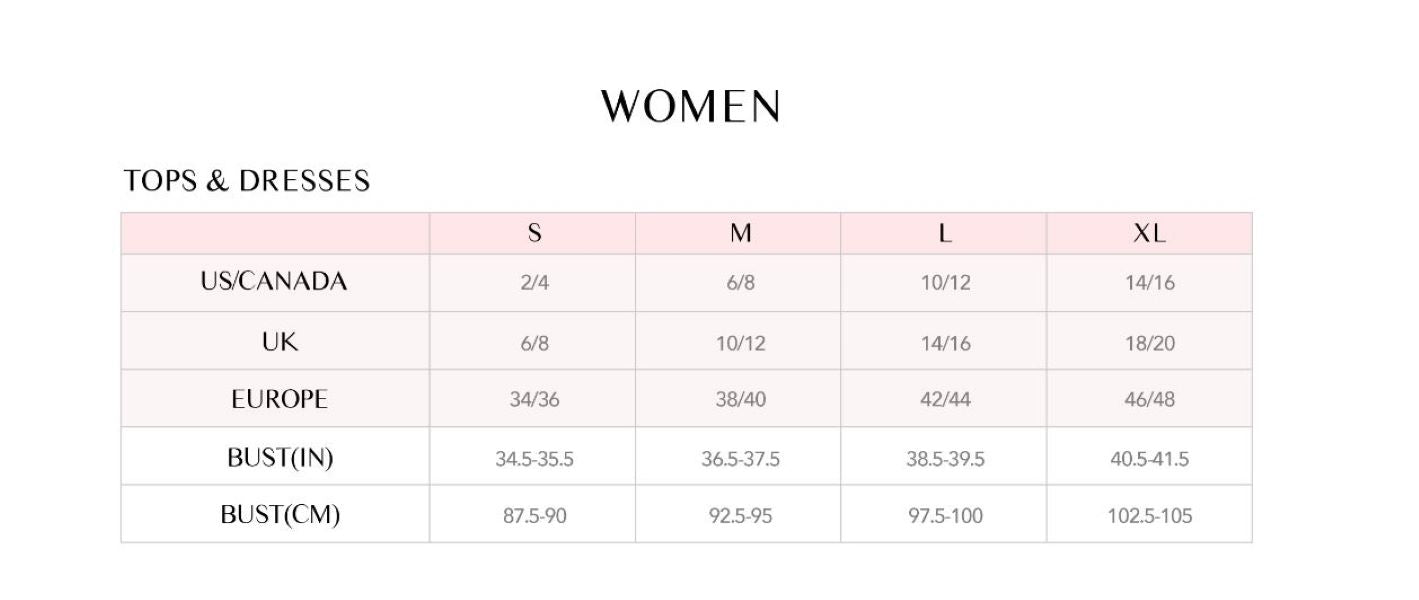Select the L size column header
1419x600 pixels.
(944, 234)
